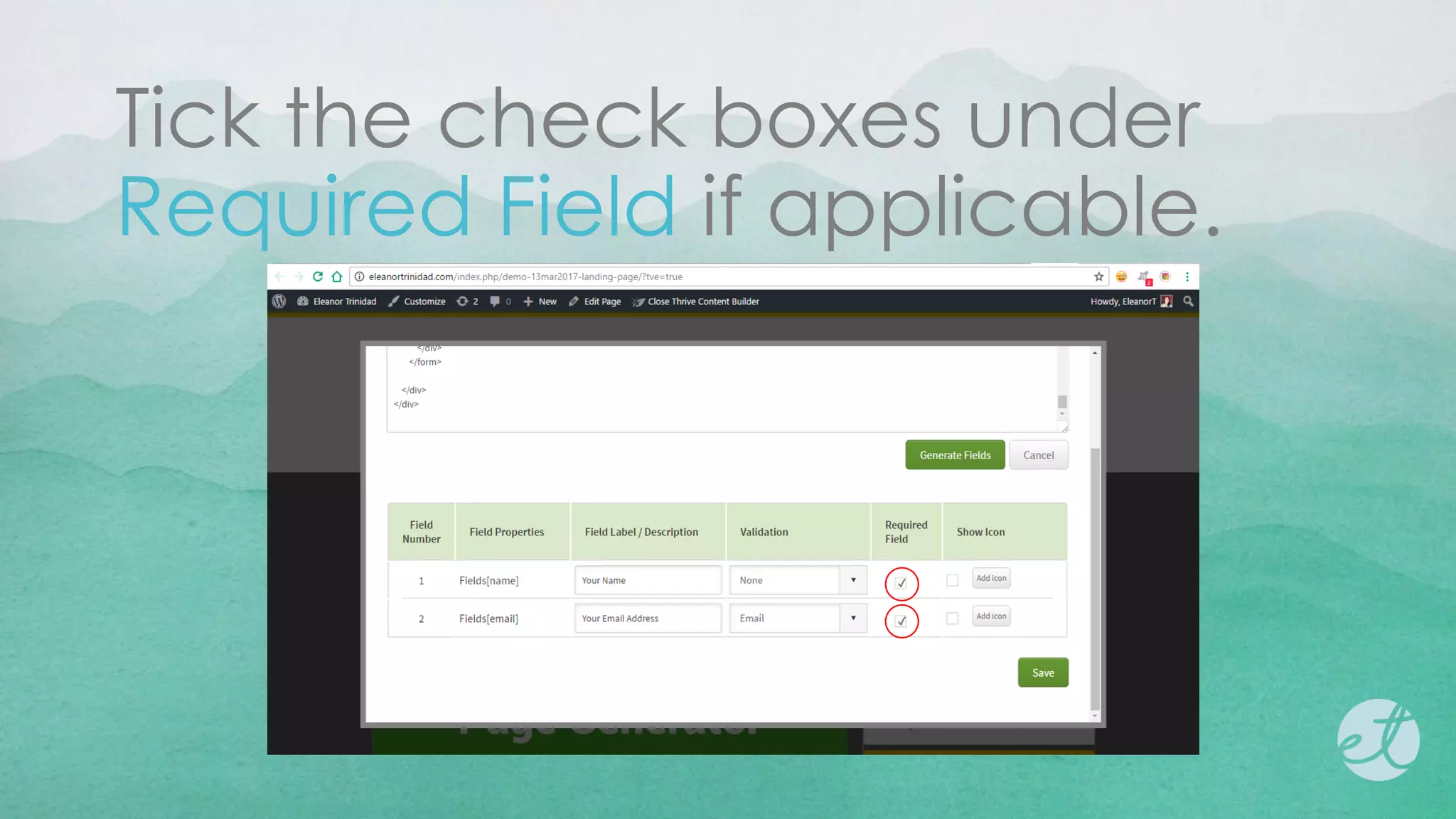Click the Field Properties column header
Screen dimensions: 1456x819
pos(513,532)
